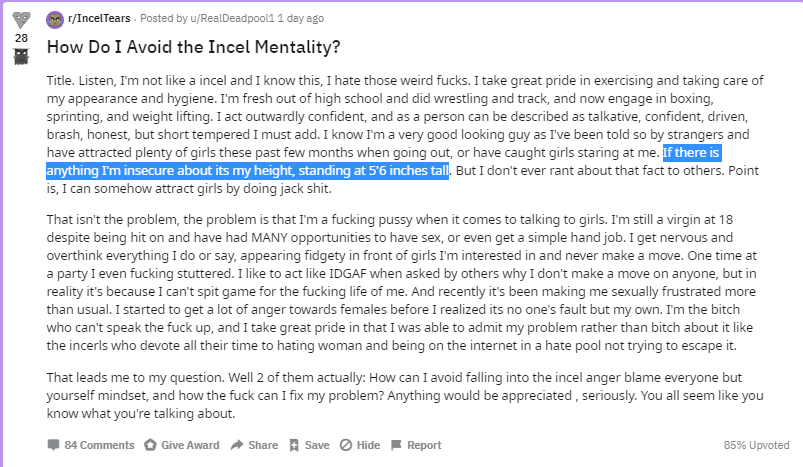
Task: Click the Hide circle-slash icon
Action: point(346,445)
